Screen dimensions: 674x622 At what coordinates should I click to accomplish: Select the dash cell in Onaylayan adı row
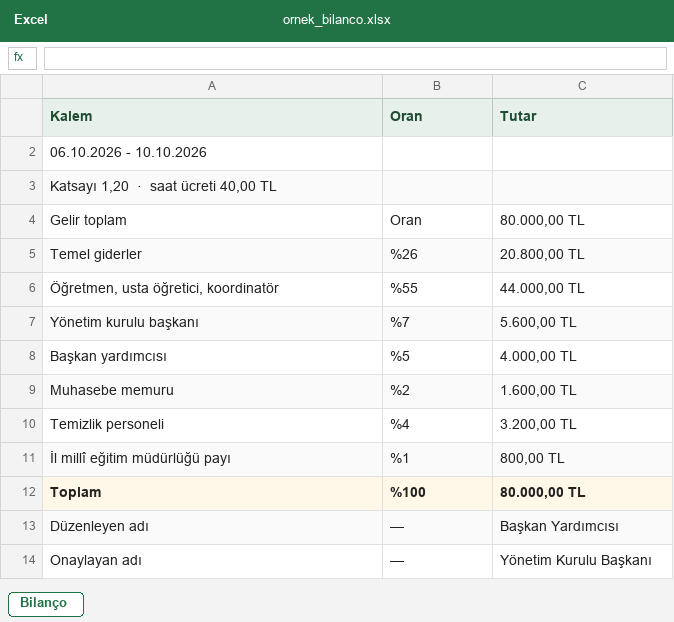pyautogui.click(x=437, y=561)
